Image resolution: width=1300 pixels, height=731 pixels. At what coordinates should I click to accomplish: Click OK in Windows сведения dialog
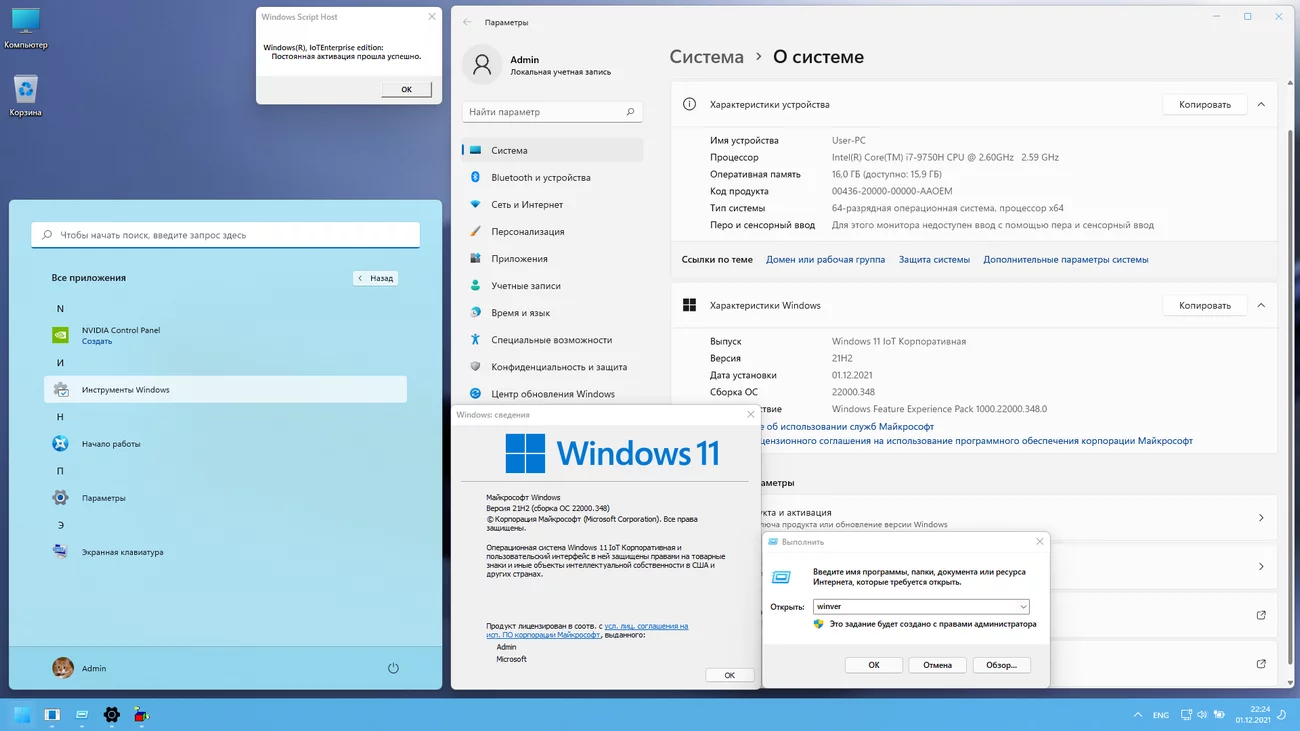pyautogui.click(x=729, y=675)
